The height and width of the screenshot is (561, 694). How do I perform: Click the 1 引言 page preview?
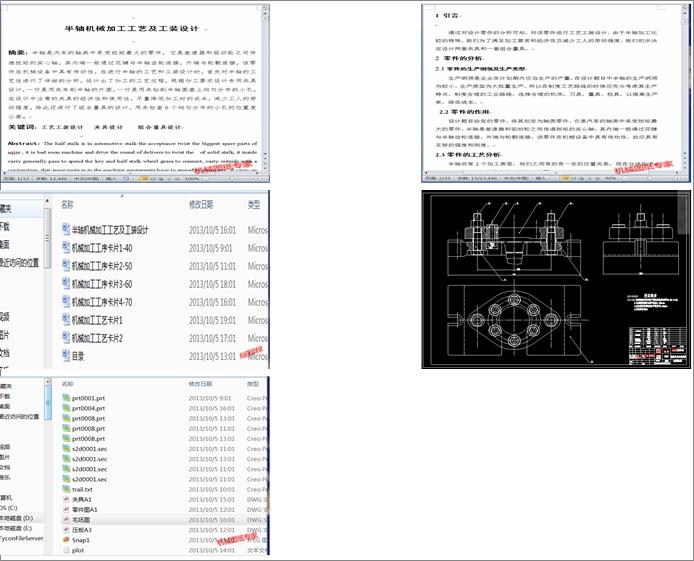click(555, 92)
